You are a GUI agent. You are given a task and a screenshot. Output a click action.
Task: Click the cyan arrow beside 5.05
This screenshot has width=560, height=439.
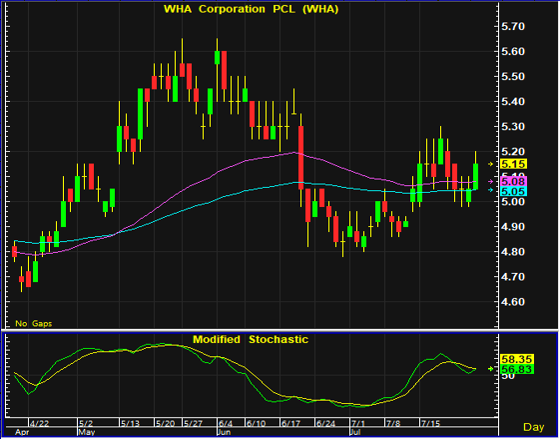(490, 190)
